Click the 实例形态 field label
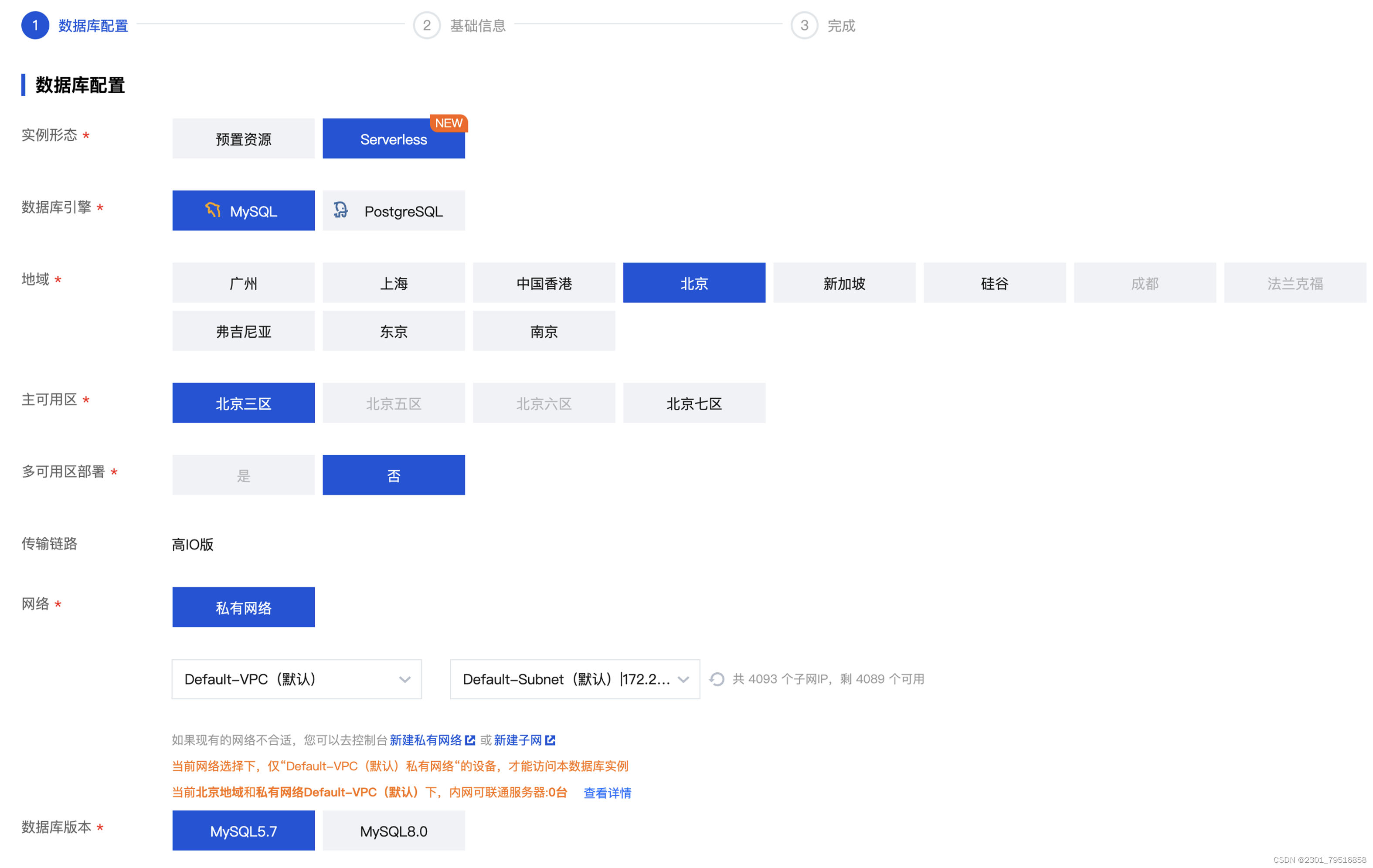The height and width of the screenshot is (868, 1373). (x=49, y=135)
